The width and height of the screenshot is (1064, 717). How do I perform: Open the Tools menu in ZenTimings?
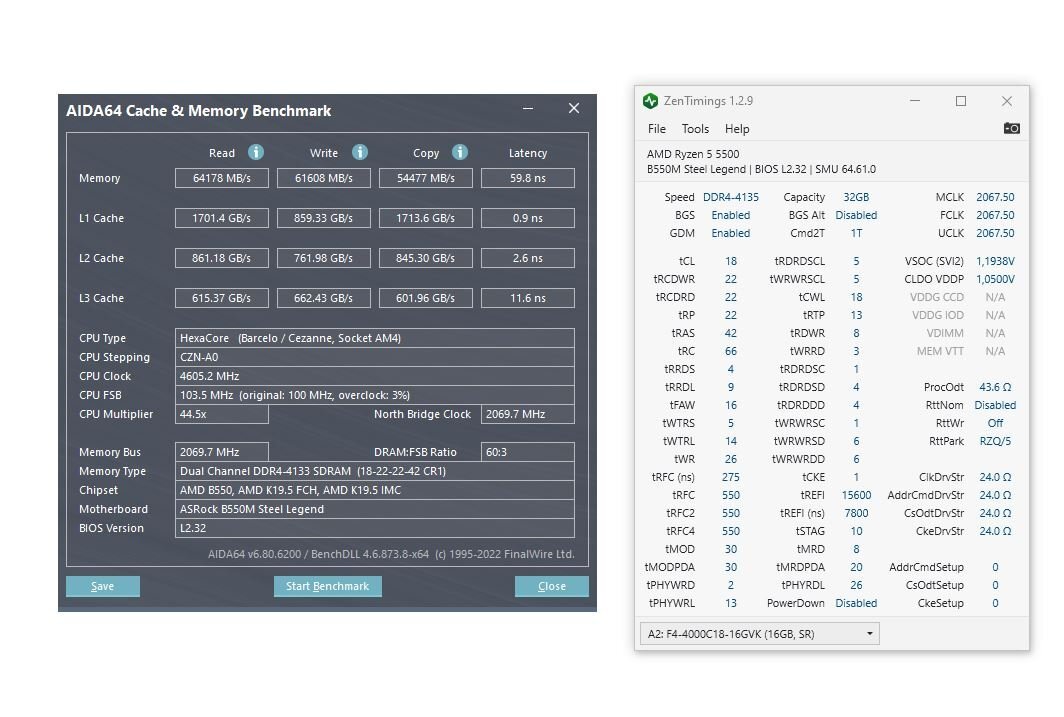695,129
